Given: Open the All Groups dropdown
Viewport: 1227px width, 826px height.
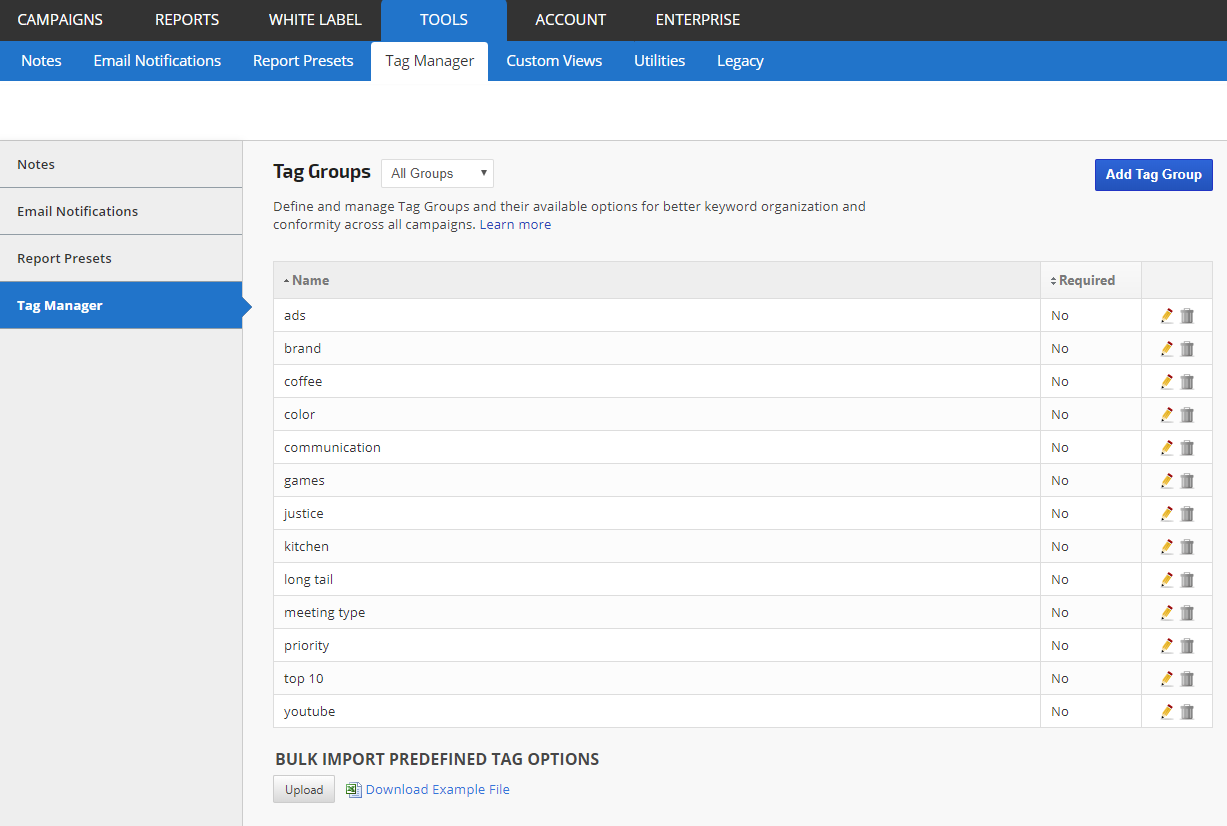Looking at the screenshot, I should coord(437,173).
